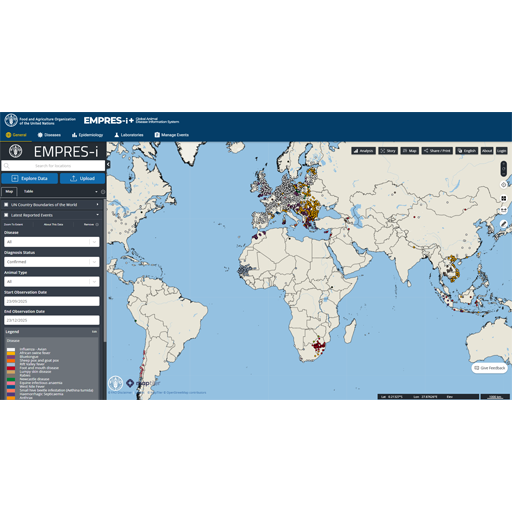Click the sidebar vertical scrollbar
512x512 pixels.
[x=105, y=271]
